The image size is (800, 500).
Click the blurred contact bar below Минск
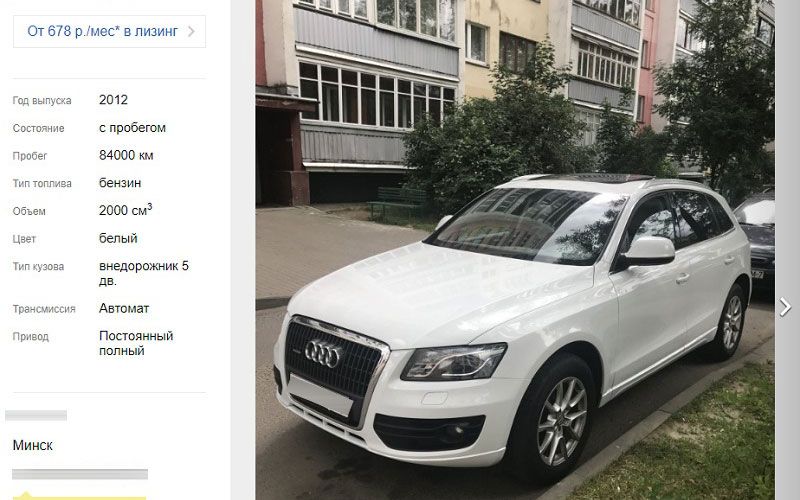point(80,474)
